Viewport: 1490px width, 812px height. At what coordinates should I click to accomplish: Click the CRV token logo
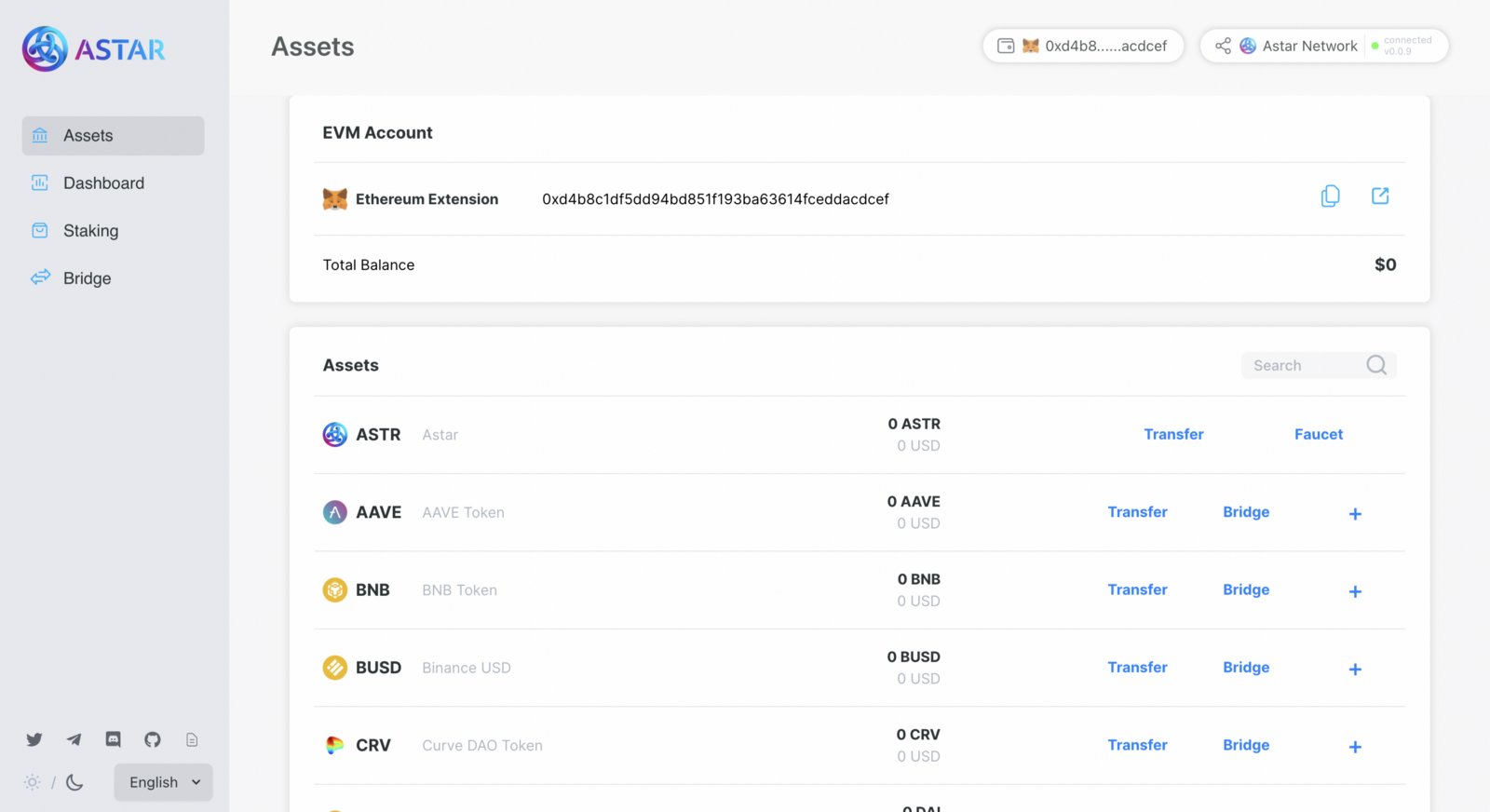pyautogui.click(x=335, y=745)
